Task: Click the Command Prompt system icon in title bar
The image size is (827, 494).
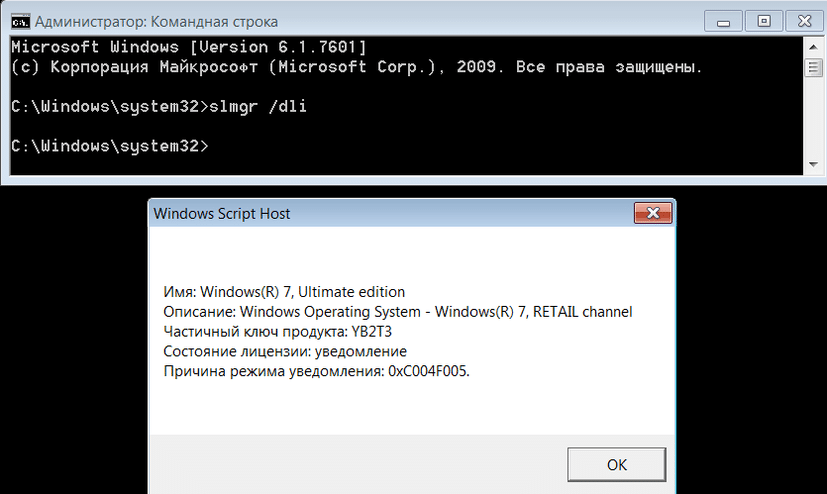Action: 18,20
